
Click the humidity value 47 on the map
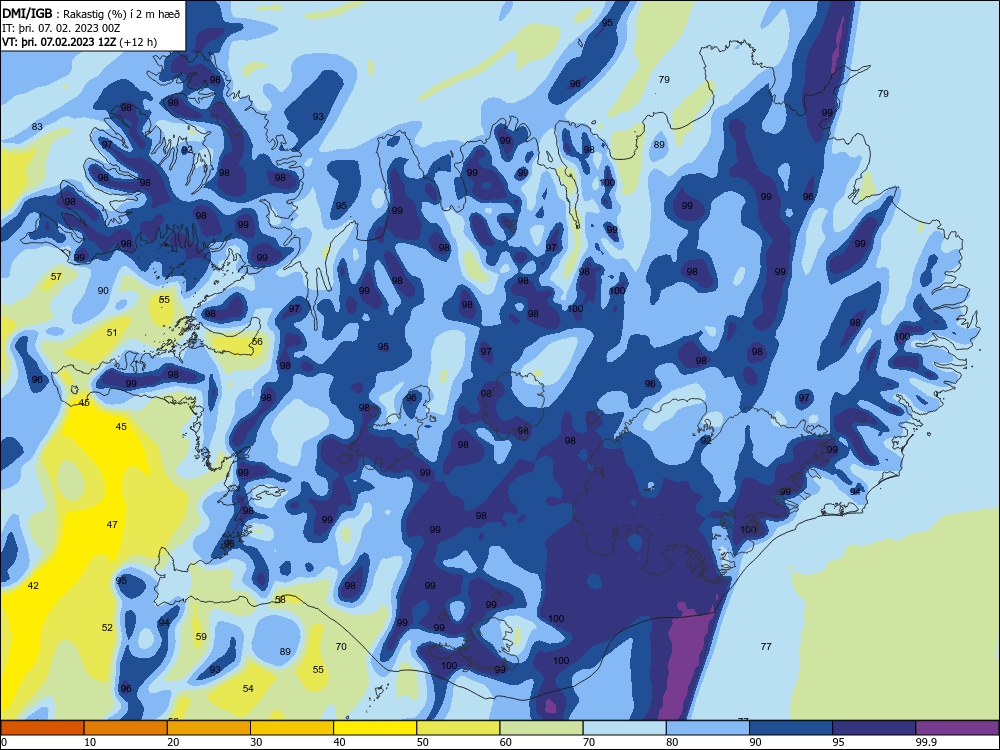(112, 524)
